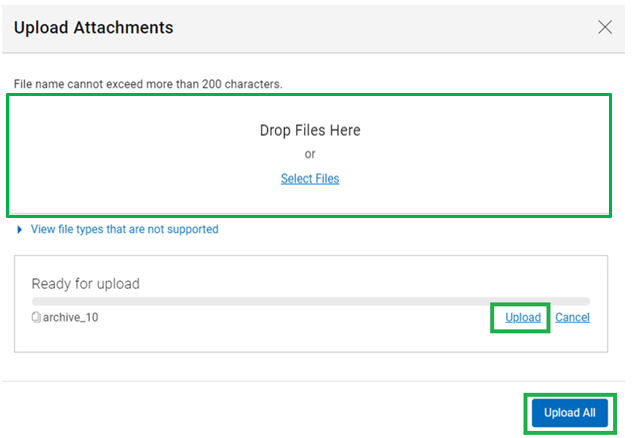Cancel the archive_10 upload
Screen dimensions: 633x438
coord(572,318)
